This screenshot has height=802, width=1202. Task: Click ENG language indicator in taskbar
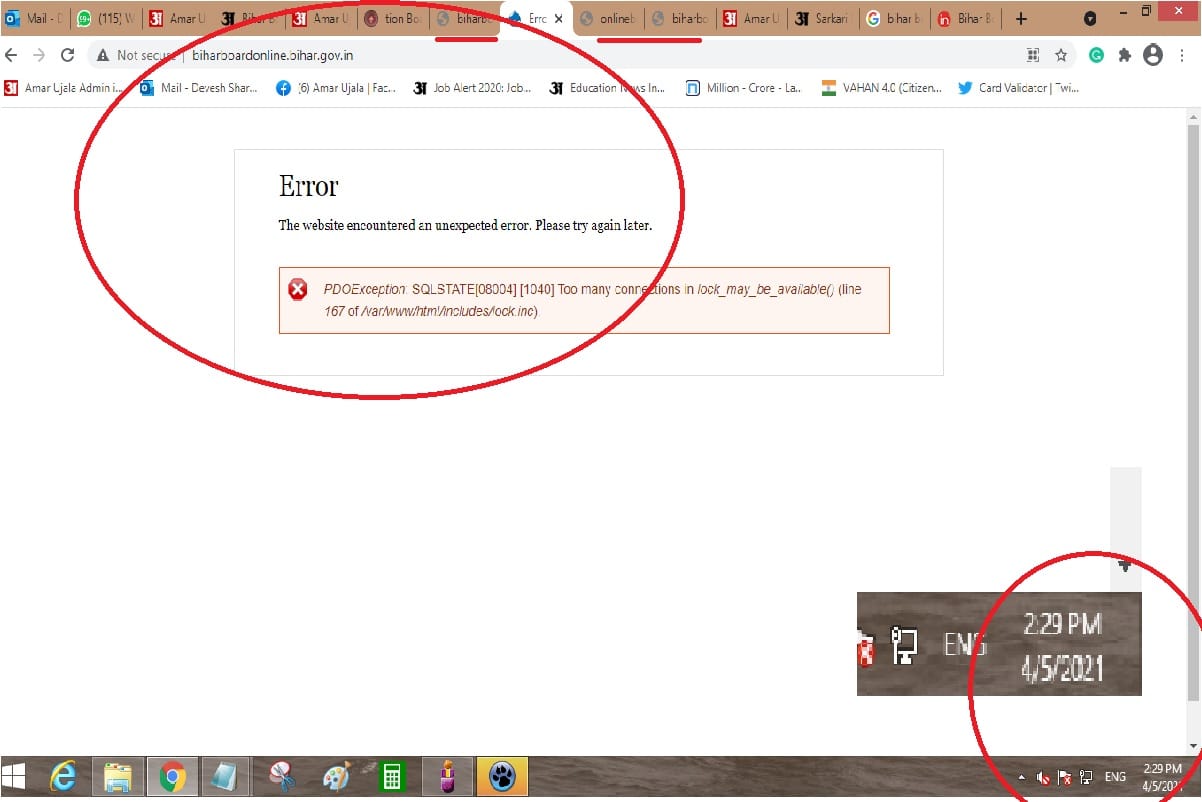(1115, 777)
